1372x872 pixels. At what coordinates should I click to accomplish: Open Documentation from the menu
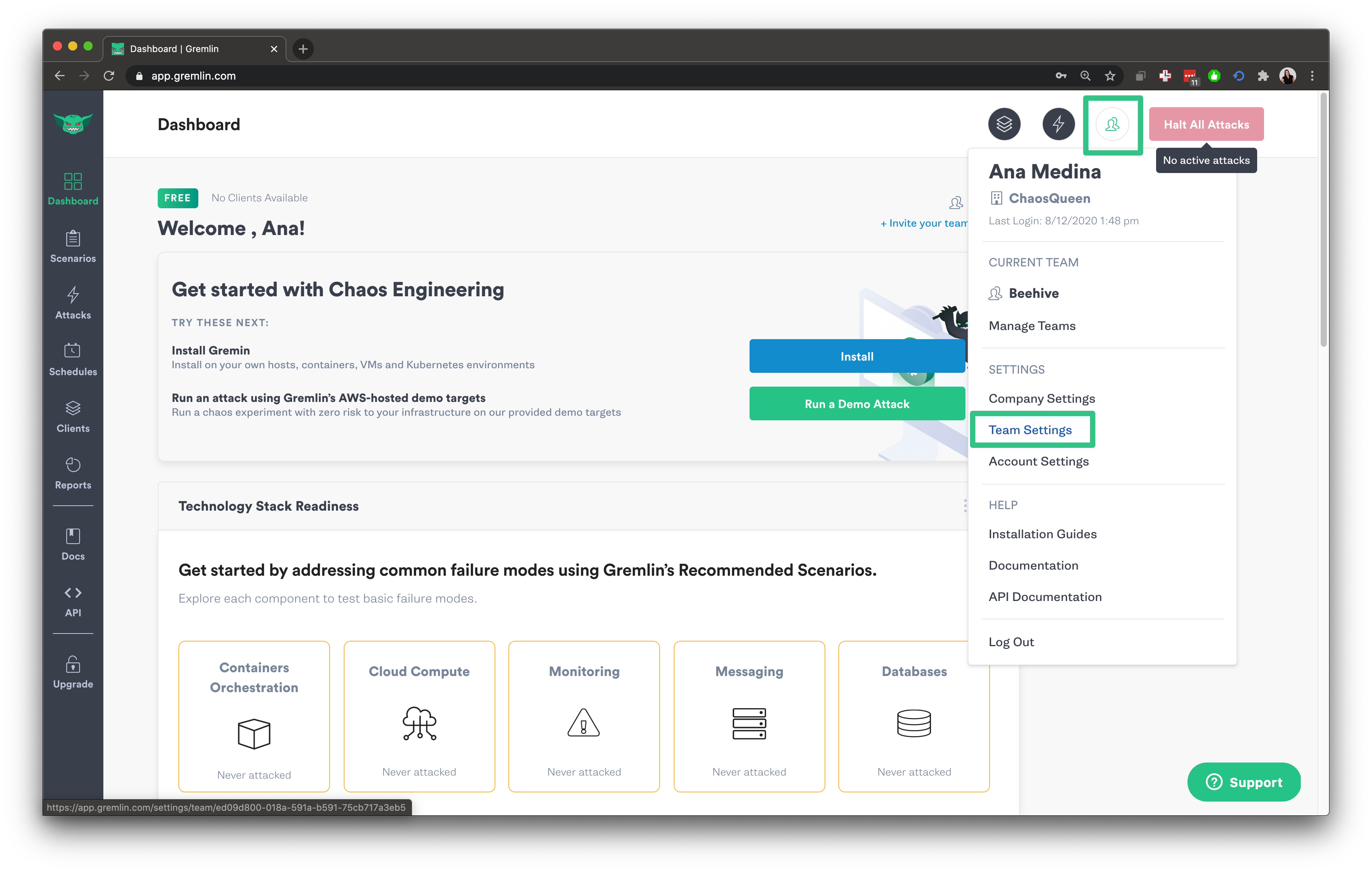1033,565
